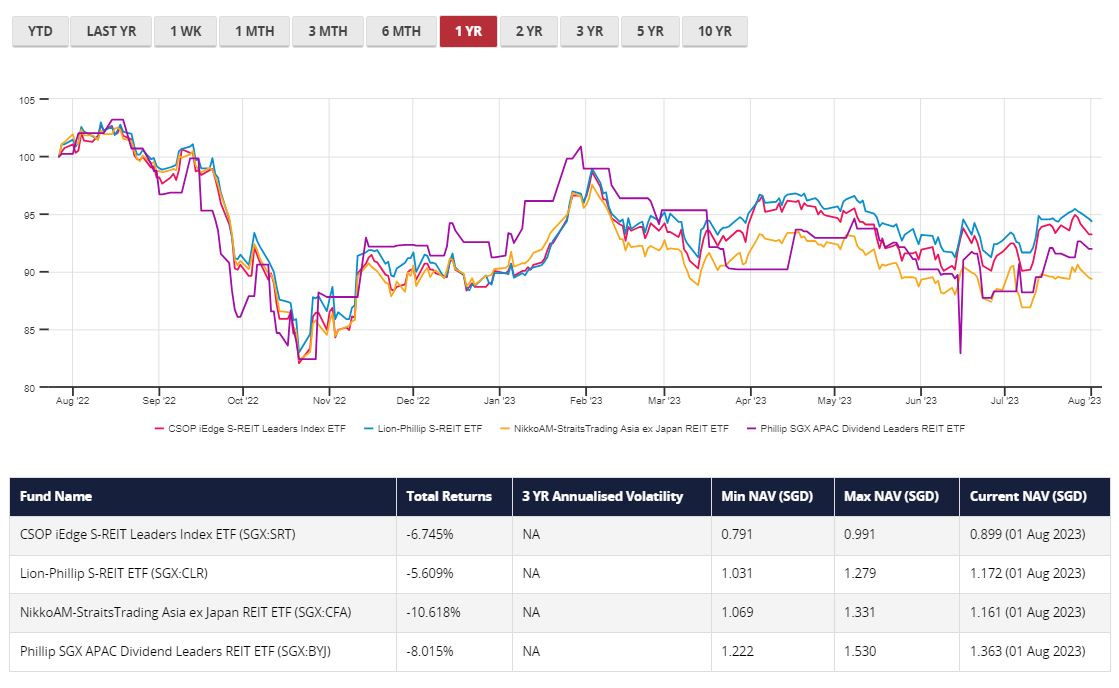
Task: Click Max NAV value 0.991
Action: [x=859, y=535]
